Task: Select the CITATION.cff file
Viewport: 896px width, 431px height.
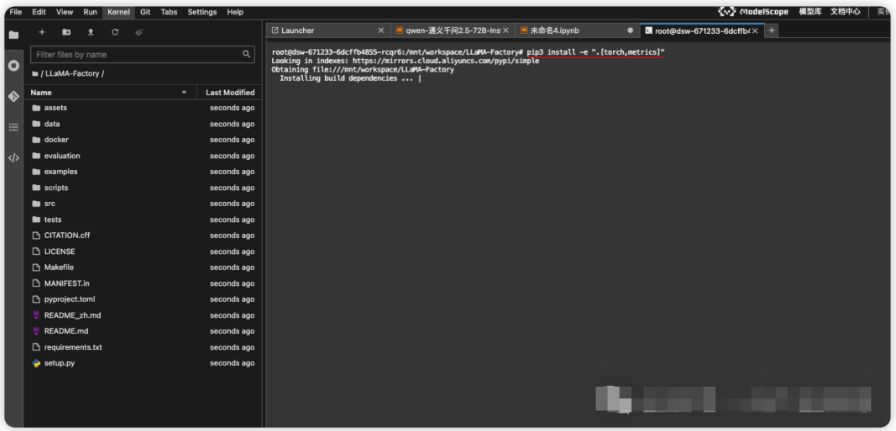Action: [143, 236]
